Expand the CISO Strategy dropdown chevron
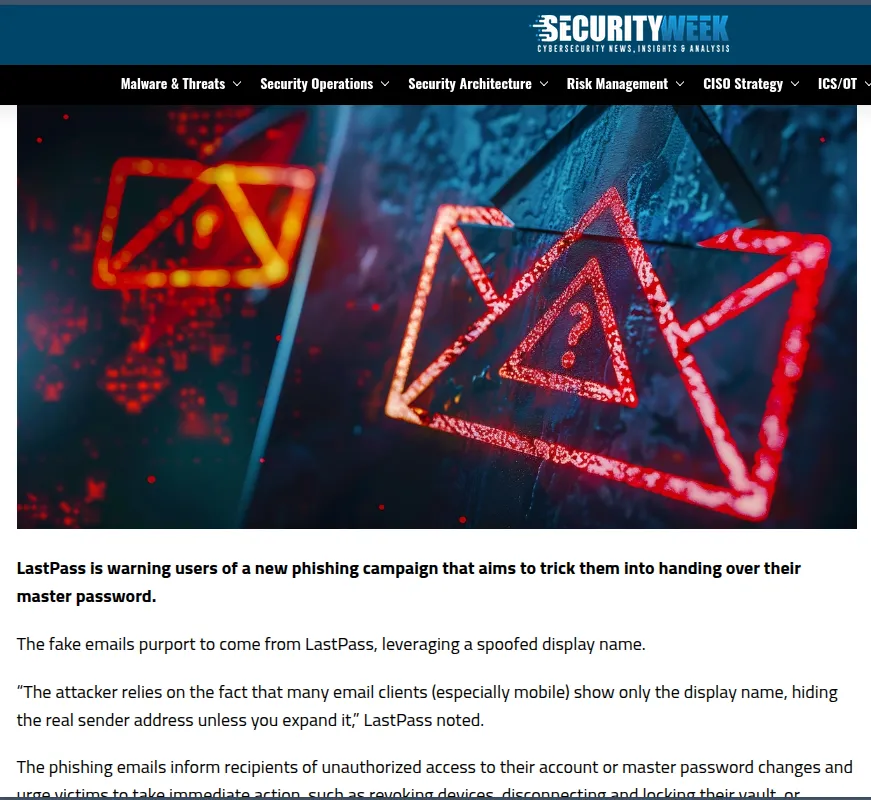The image size is (871, 800). click(x=795, y=84)
